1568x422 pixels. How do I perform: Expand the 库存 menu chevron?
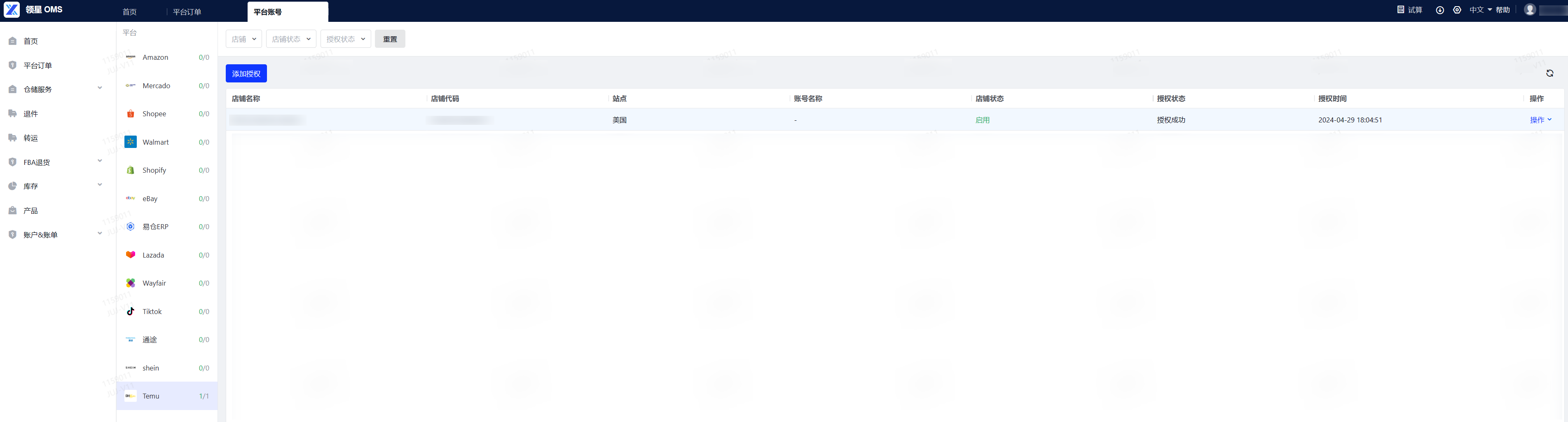coord(100,185)
